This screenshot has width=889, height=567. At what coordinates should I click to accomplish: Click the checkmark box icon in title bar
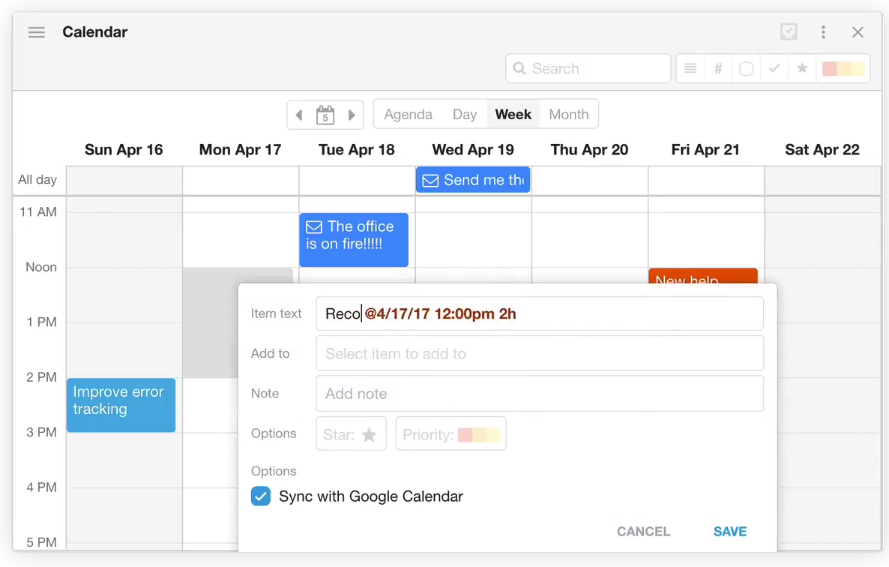789,32
